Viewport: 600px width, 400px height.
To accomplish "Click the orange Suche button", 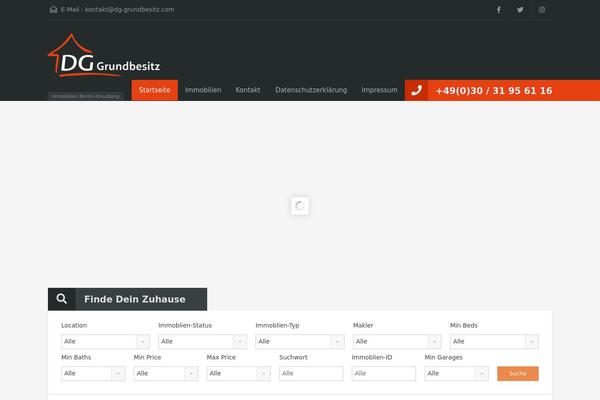I will (x=518, y=374).
